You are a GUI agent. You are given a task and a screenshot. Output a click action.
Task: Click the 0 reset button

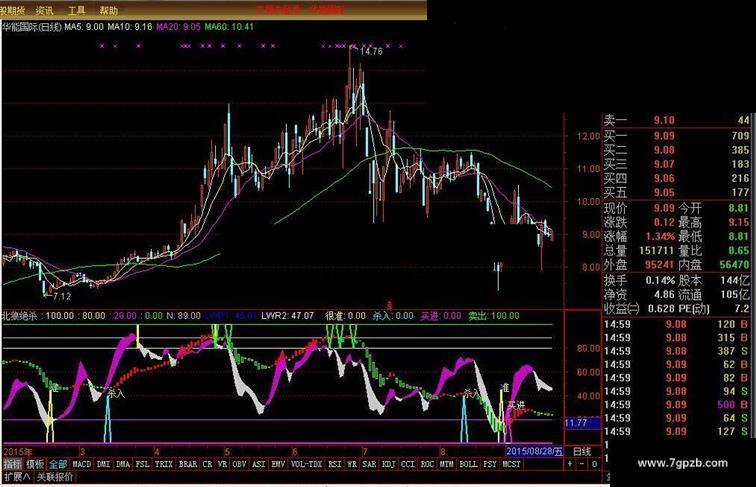594,464
